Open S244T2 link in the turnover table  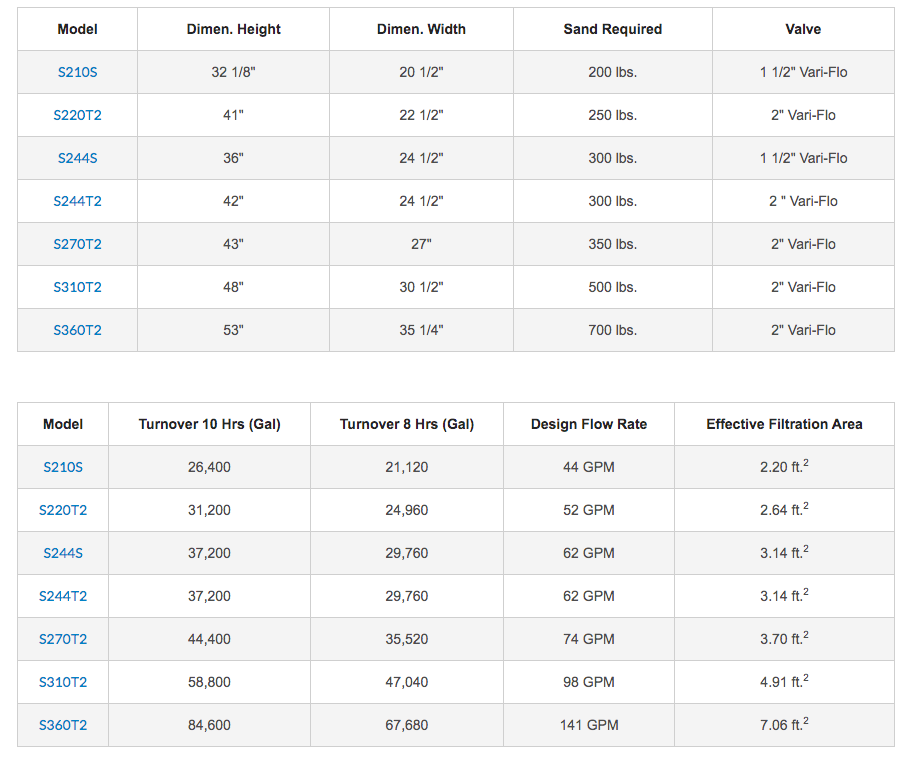(63, 596)
